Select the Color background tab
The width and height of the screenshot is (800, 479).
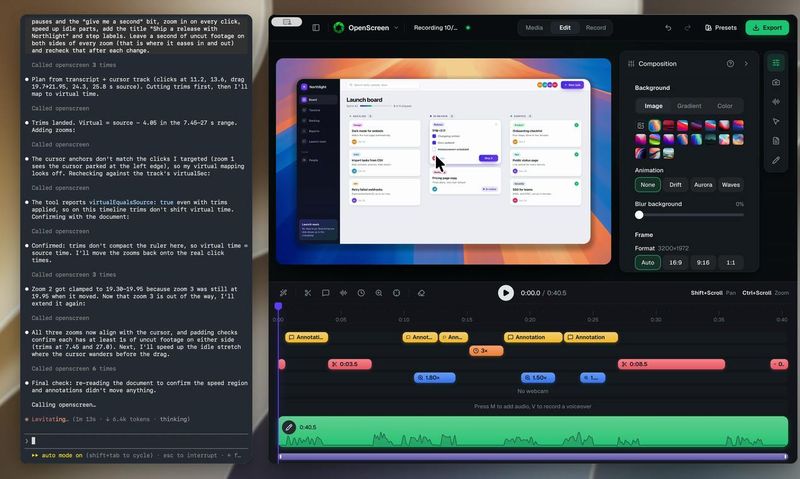[724, 106]
